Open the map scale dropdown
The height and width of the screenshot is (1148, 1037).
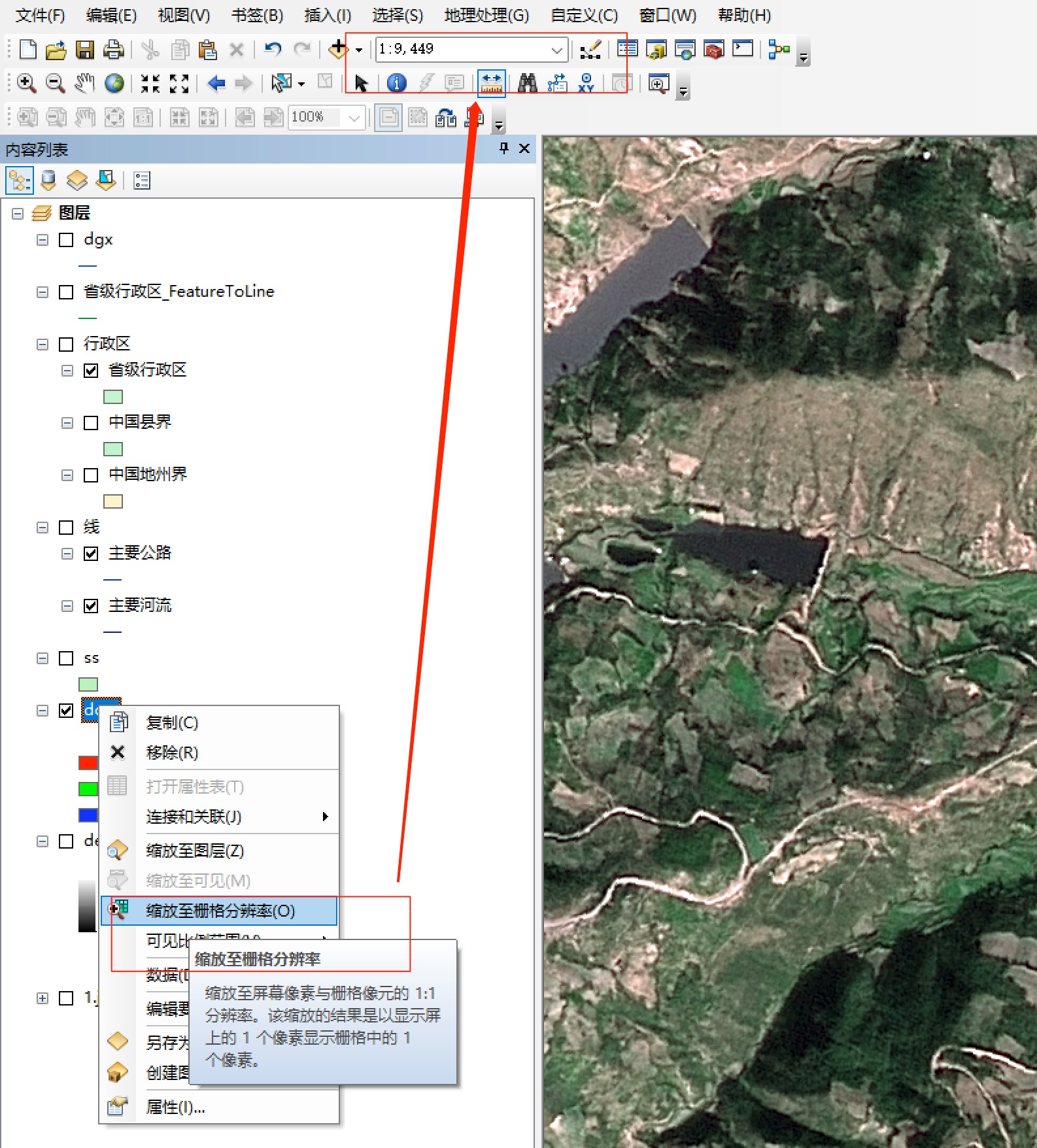pyautogui.click(x=556, y=50)
